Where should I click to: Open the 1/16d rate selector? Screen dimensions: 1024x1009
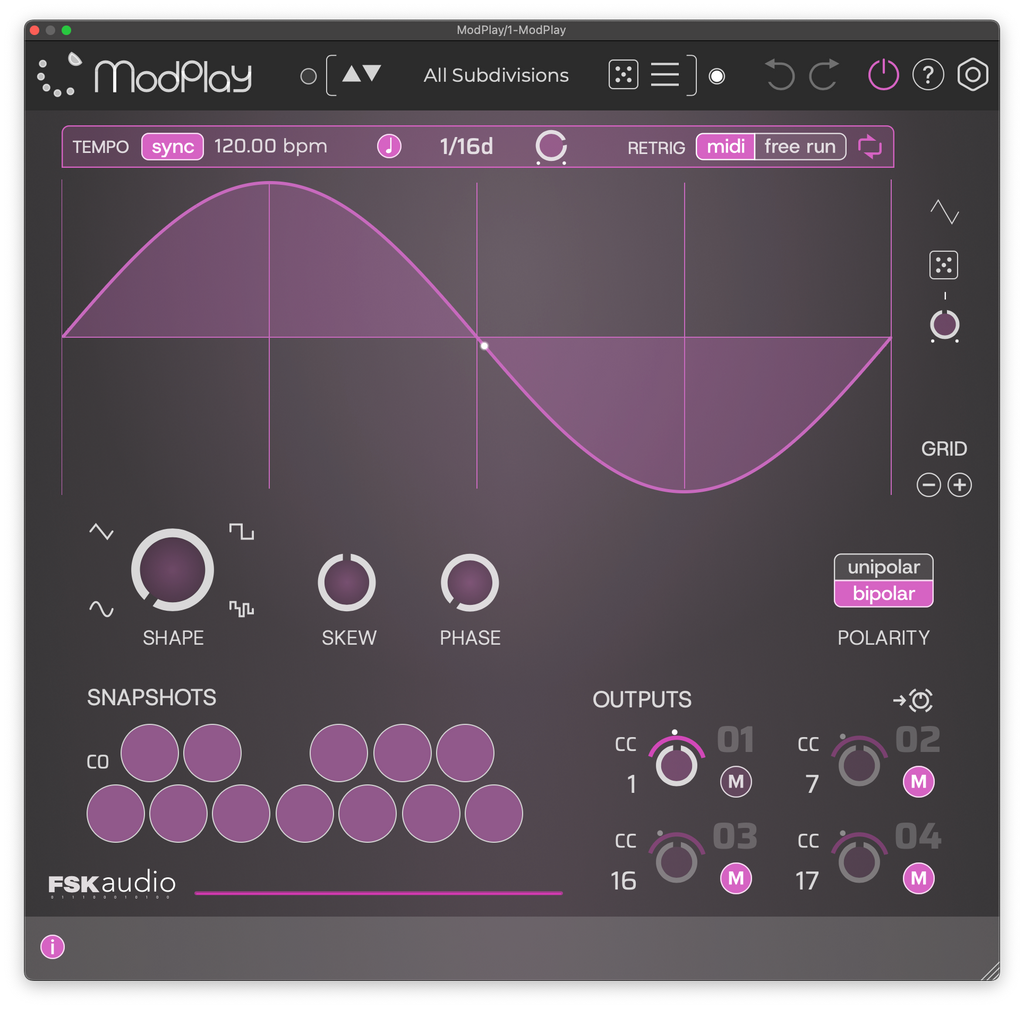466,146
